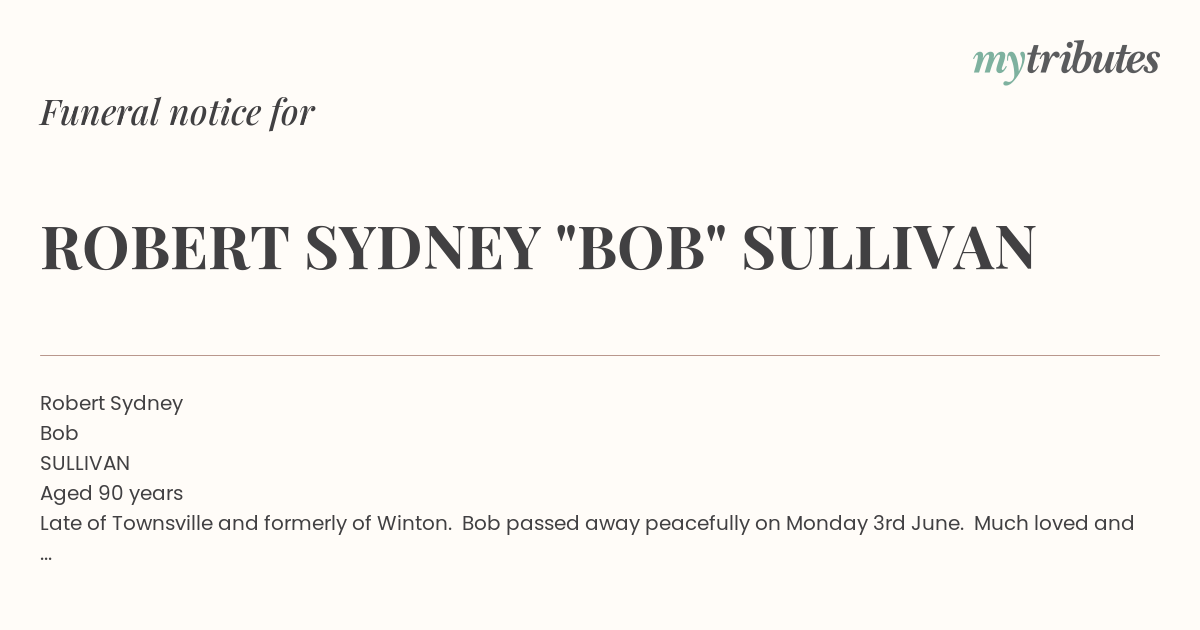1200x630 pixels.
Task: Click the "Robert Sydney" body text line
Action: click(111, 404)
